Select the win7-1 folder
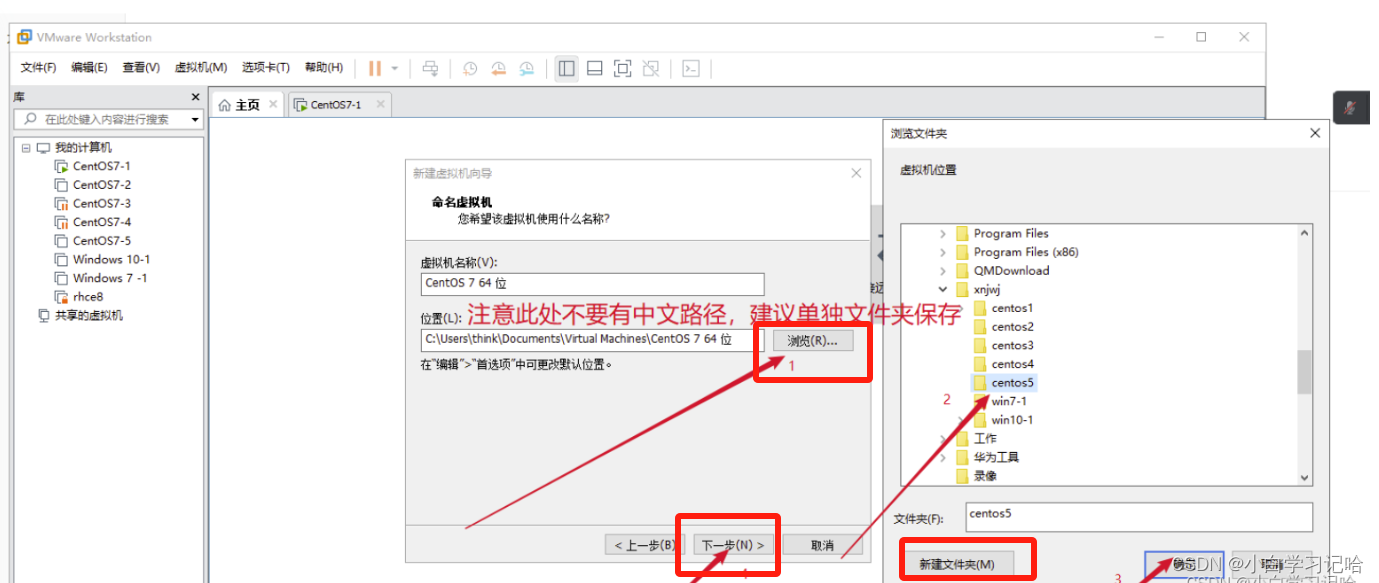This screenshot has height=583, width=1379. click(x=1000, y=401)
